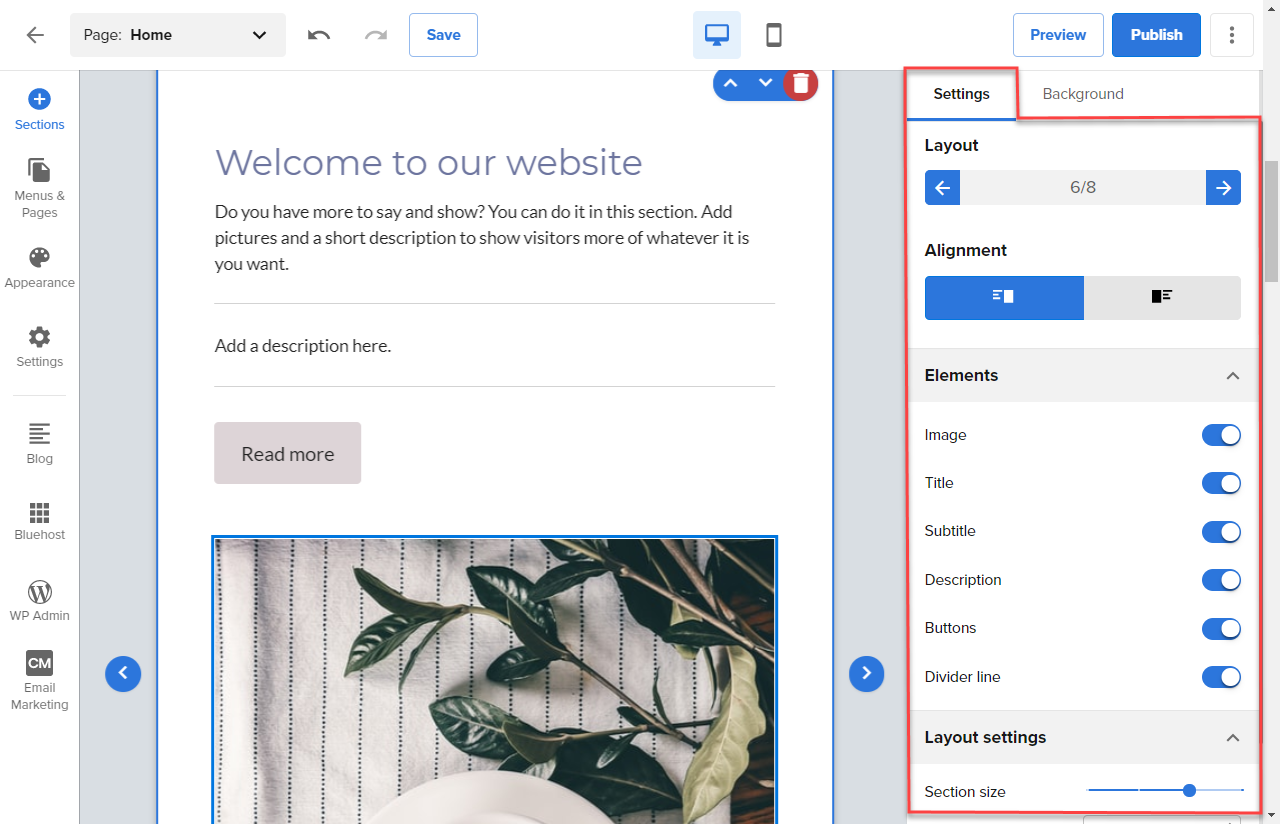Undo the last change
1280x824 pixels.
pos(319,35)
